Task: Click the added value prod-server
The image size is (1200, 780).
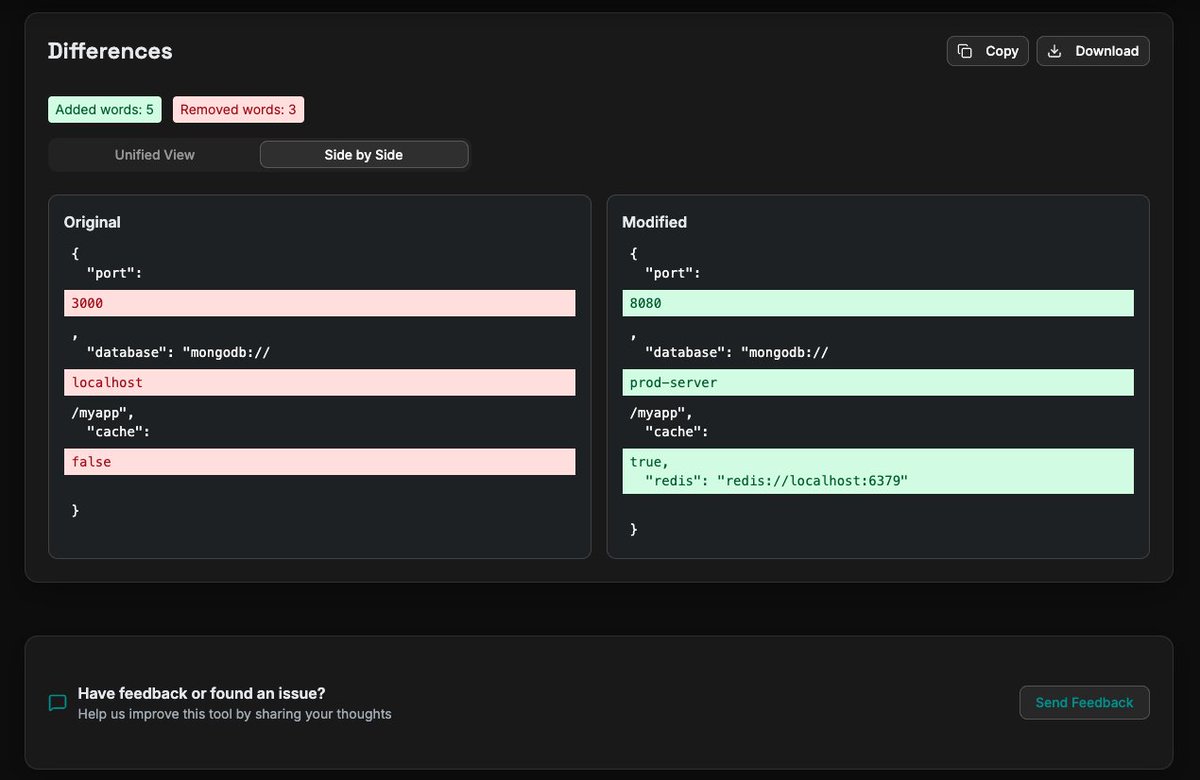Action: 878,382
